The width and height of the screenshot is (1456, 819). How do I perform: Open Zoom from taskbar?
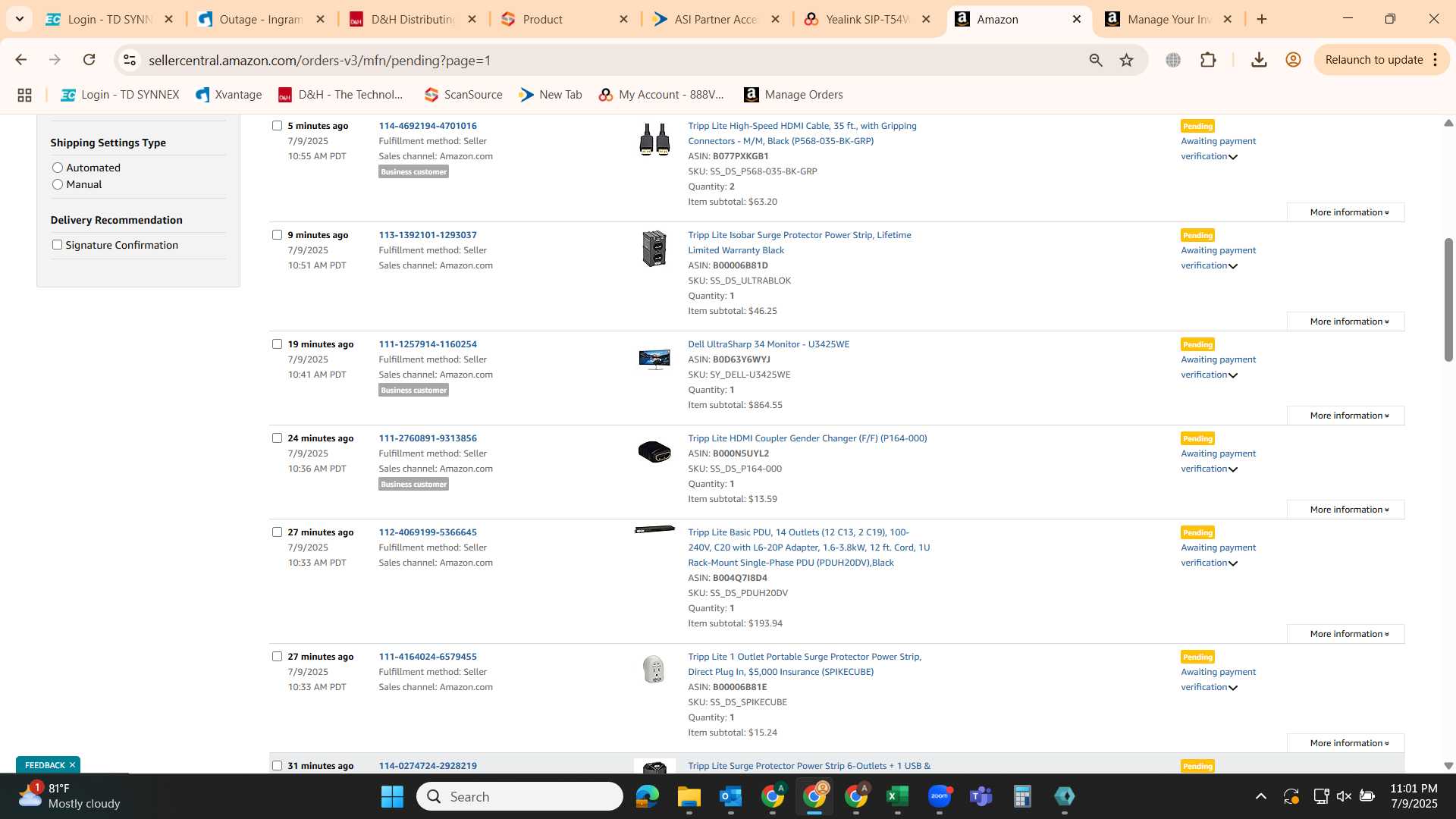point(940,796)
